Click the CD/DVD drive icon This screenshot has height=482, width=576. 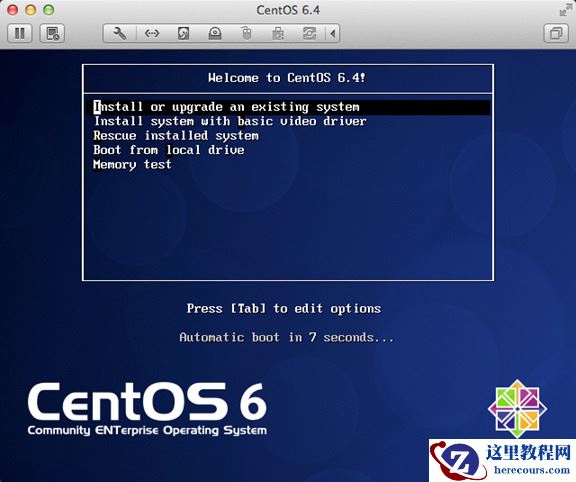[215, 33]
